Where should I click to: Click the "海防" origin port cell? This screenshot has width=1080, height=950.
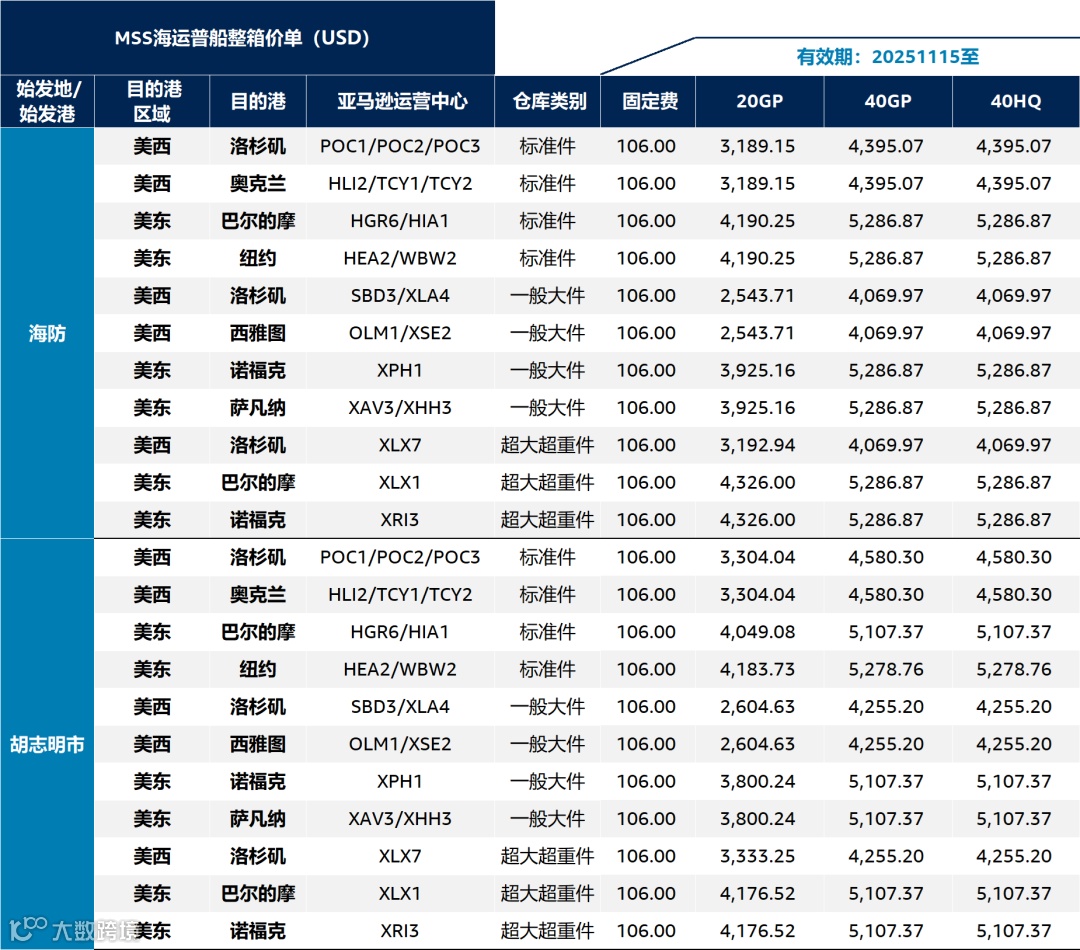coord(47,333)
